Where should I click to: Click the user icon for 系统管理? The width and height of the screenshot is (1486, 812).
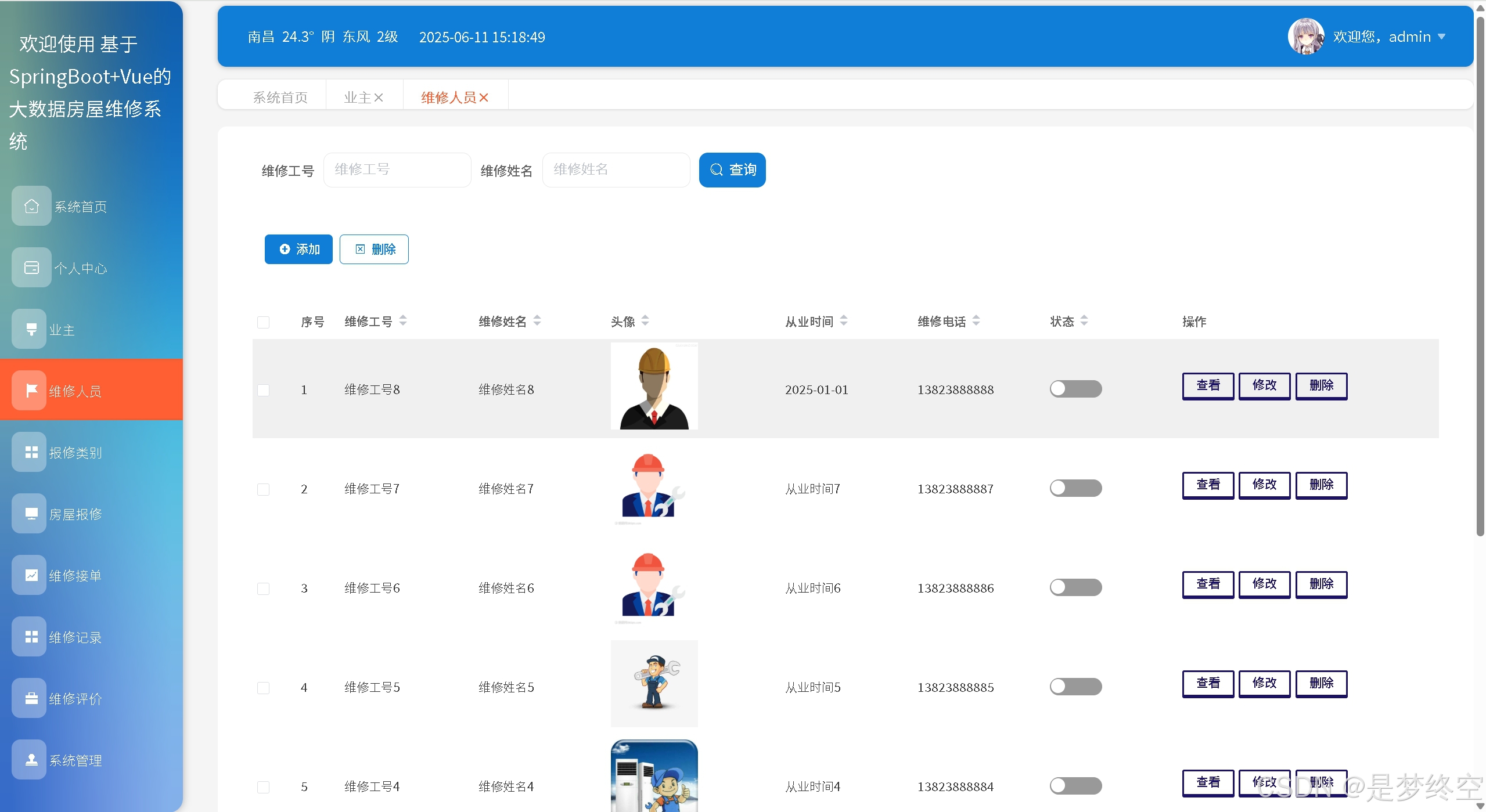(x=31, y=760)
